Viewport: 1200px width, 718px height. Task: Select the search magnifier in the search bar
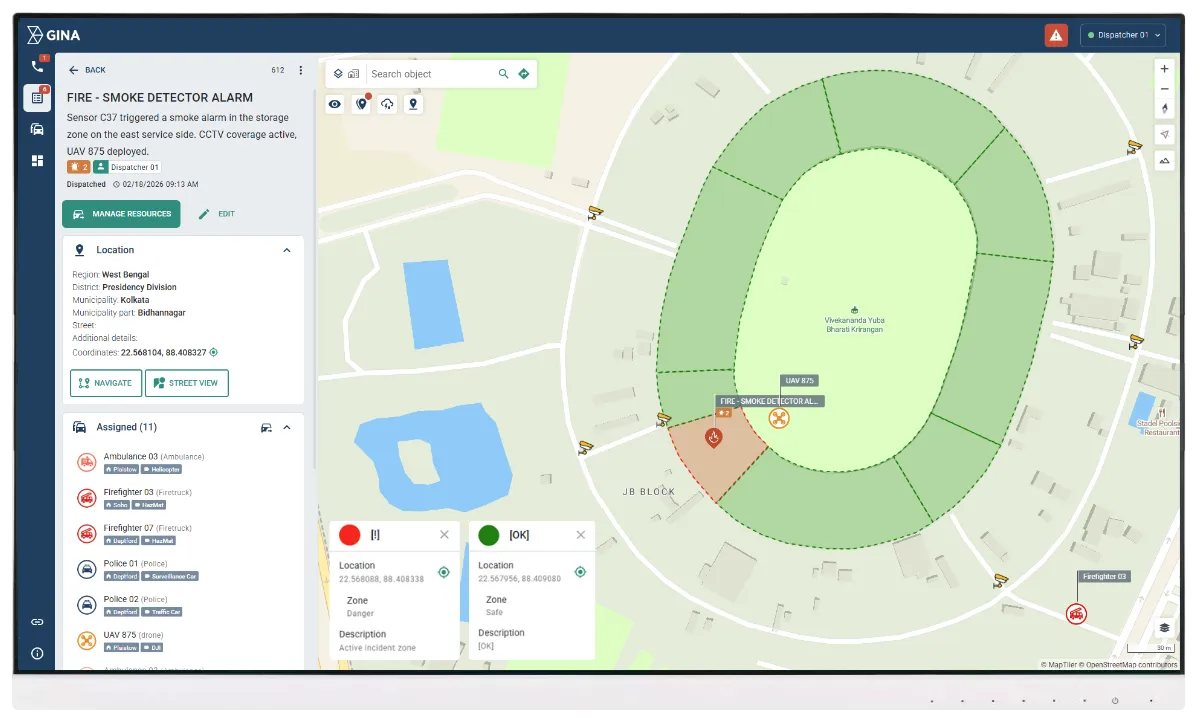click(506, 73)
